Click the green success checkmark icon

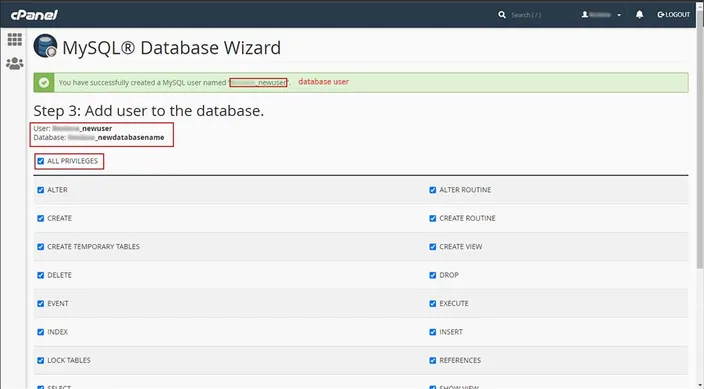click(44, 83)
